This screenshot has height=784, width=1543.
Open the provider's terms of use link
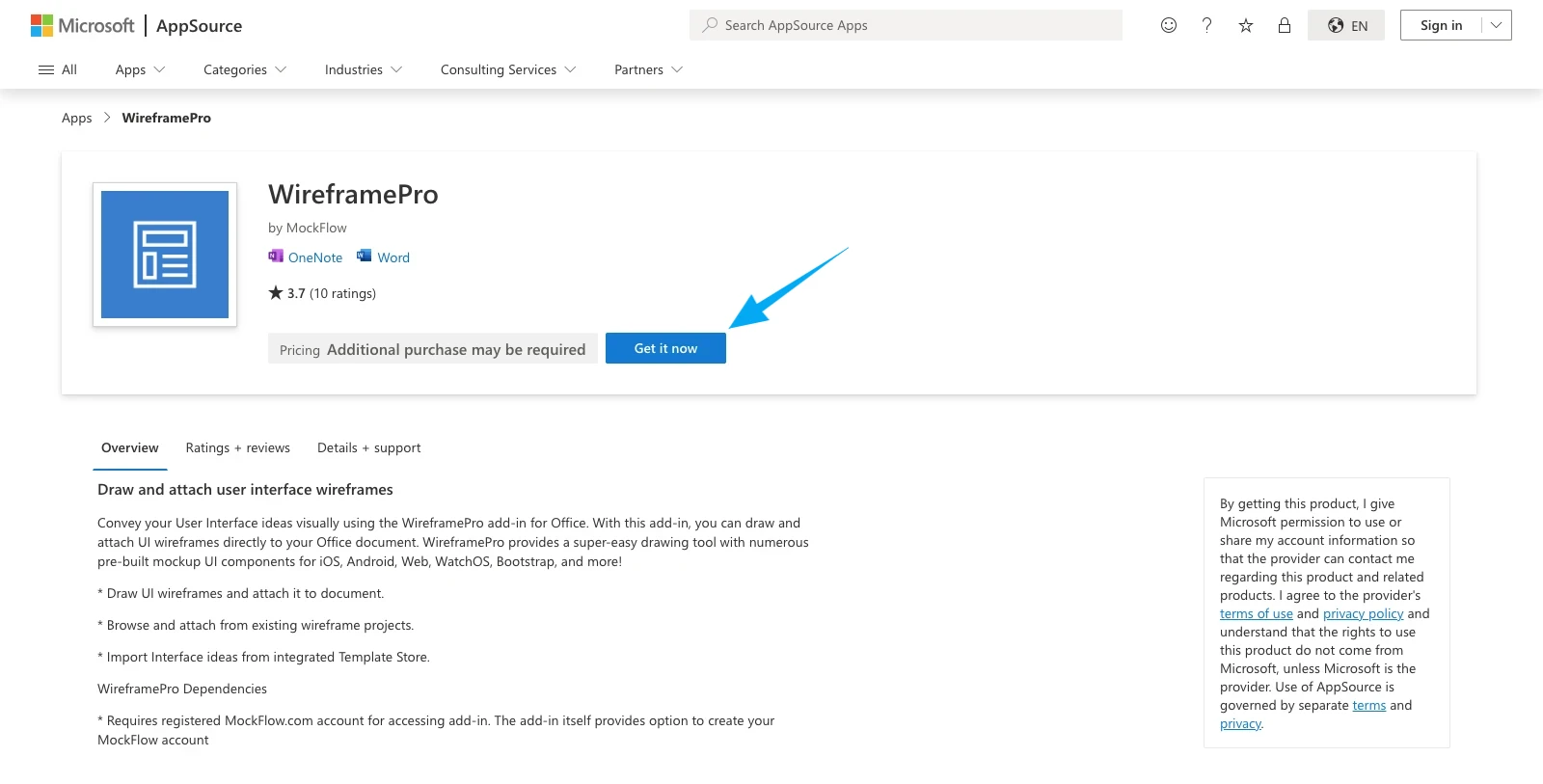click(1256, 613)
